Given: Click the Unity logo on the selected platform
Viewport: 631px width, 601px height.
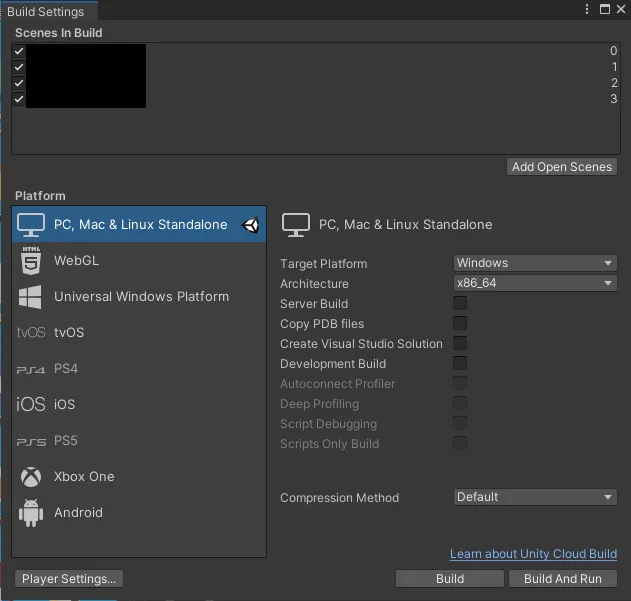Looking at the screenshot, I should pyautogui.click(x=250, y=225).
